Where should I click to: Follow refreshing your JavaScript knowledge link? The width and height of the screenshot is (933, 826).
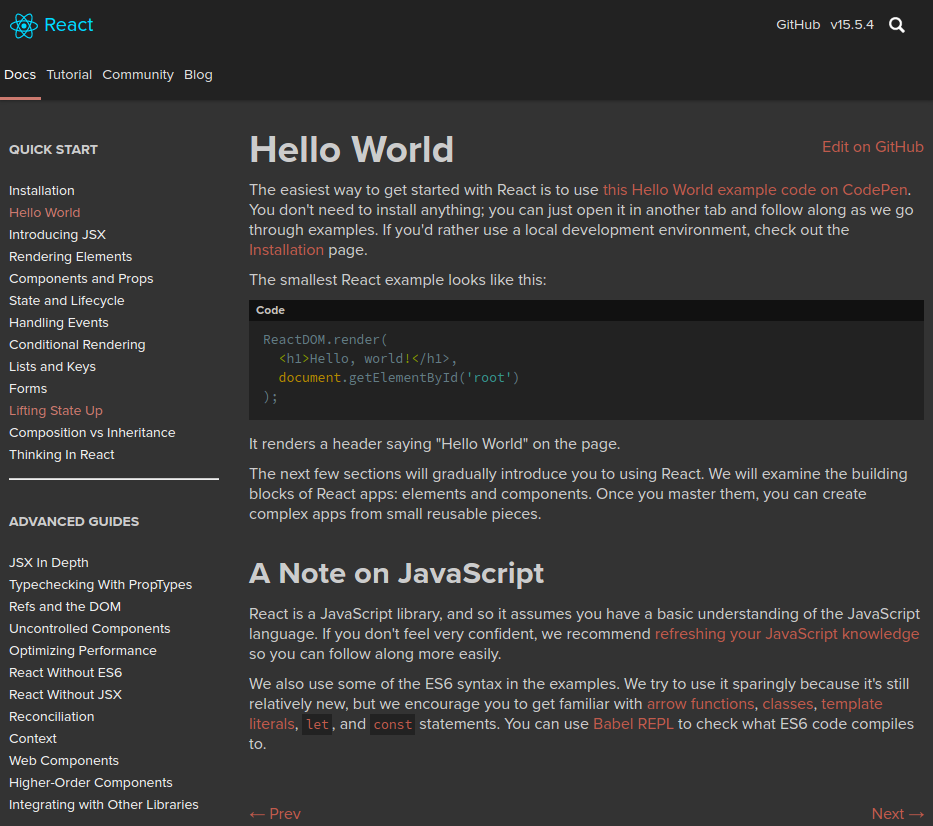pyautogui.click(x=787, y=634)
